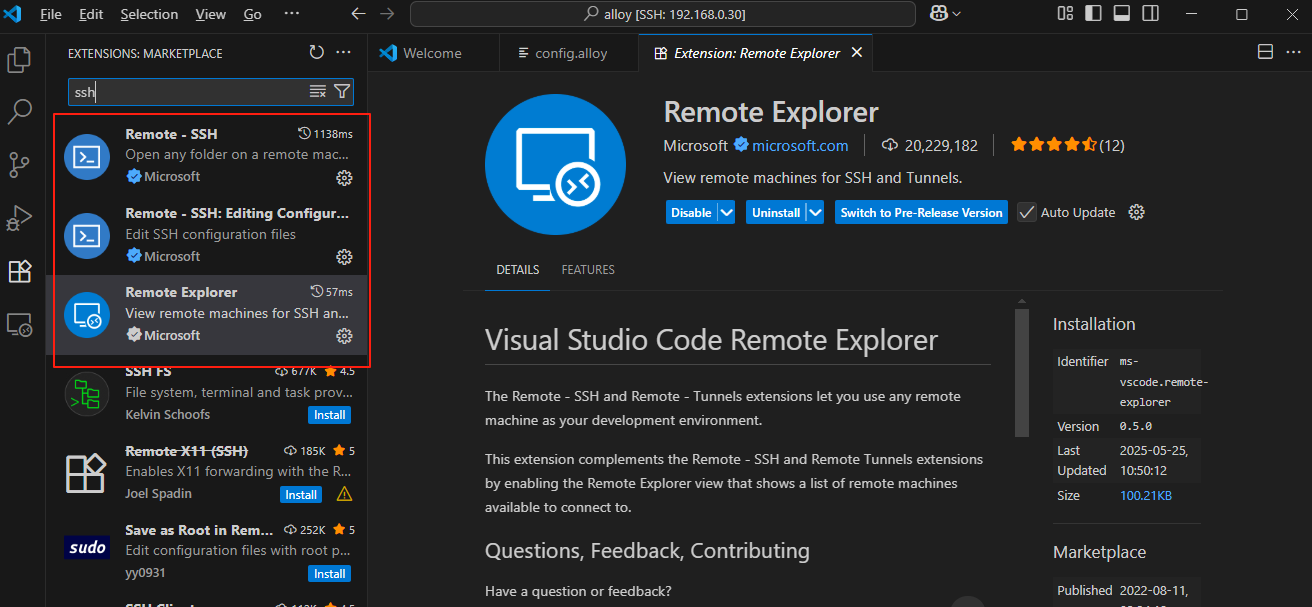
Task: Open Run and Debug view
Action: coord(19,218)
